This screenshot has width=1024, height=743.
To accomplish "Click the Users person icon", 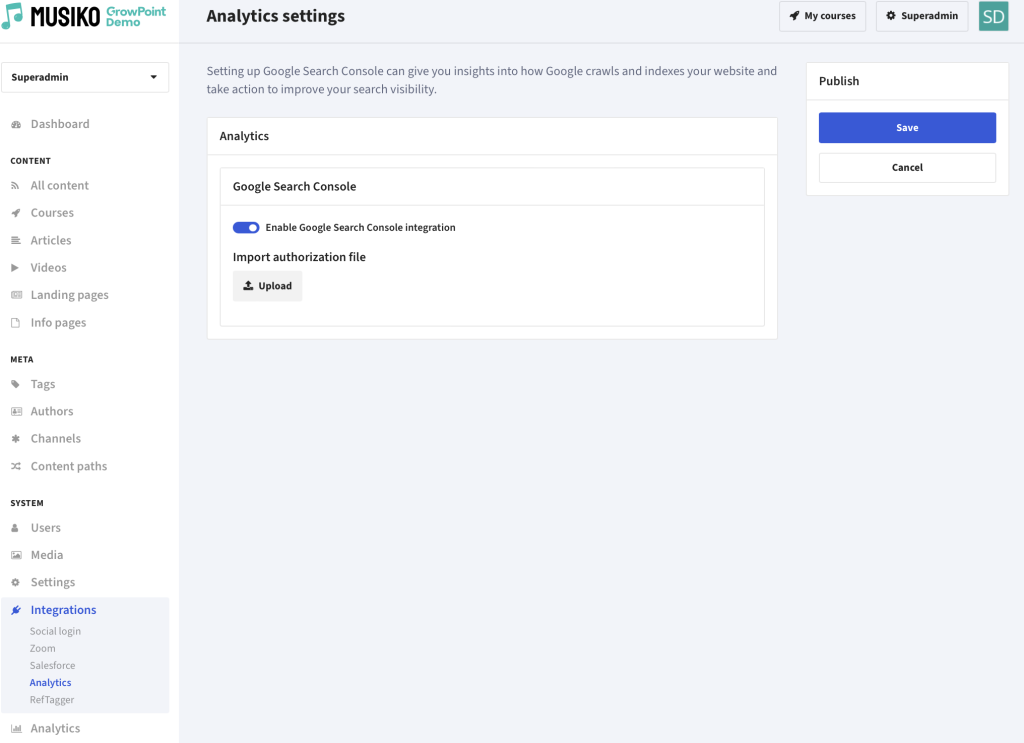I will pyautogui.click(x=15, y=528).
